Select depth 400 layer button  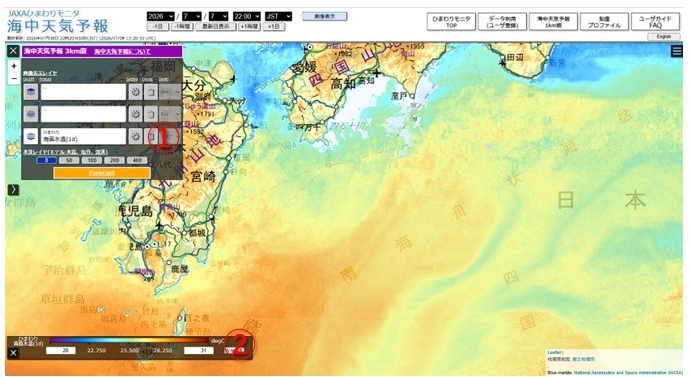tap(137, 161)
